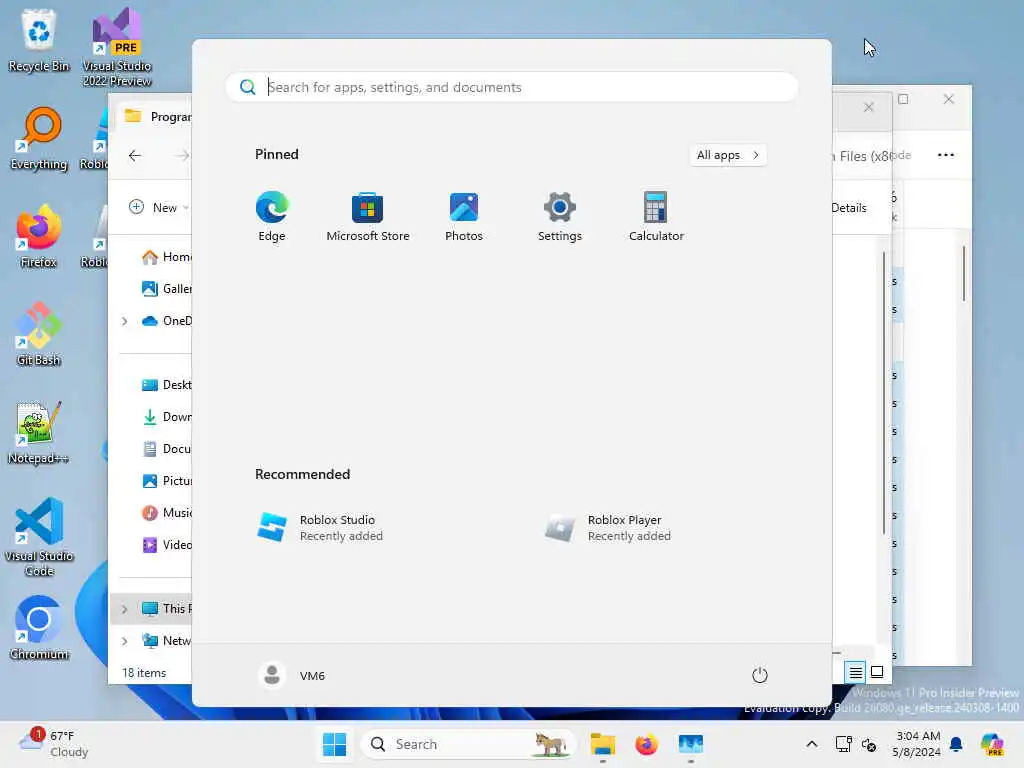Open the VM6 user account menu
This screenshot has width=1024, height=768.
[x=291, y=675]
